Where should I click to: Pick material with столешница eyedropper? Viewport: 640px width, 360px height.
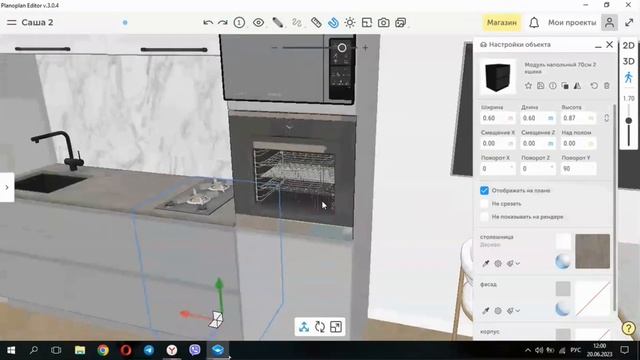point(486,263)
